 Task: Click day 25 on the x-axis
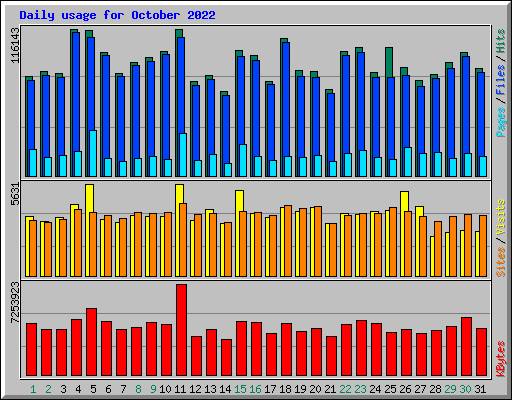[390, 389]
